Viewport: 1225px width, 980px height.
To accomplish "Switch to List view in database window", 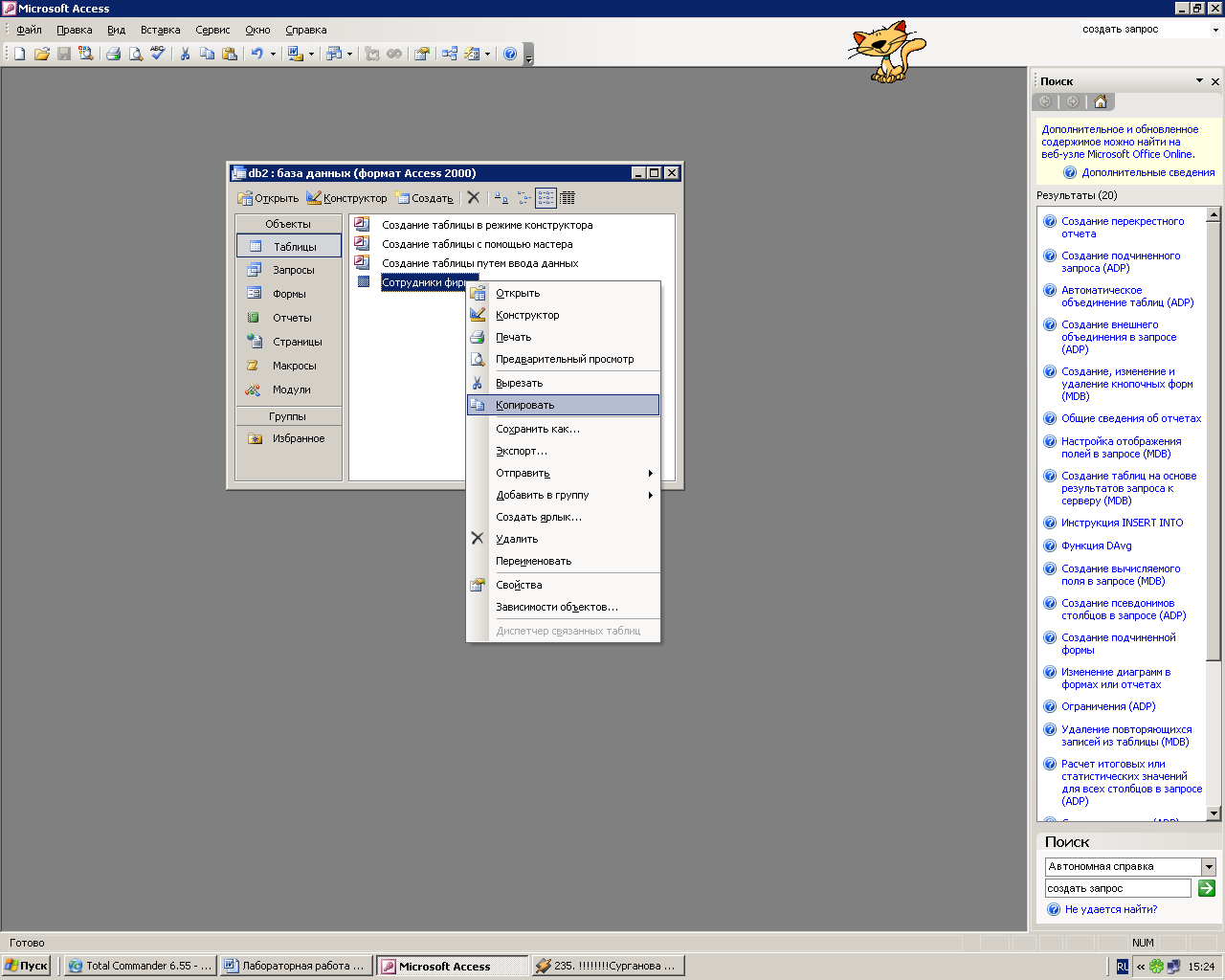I will 546,198.
